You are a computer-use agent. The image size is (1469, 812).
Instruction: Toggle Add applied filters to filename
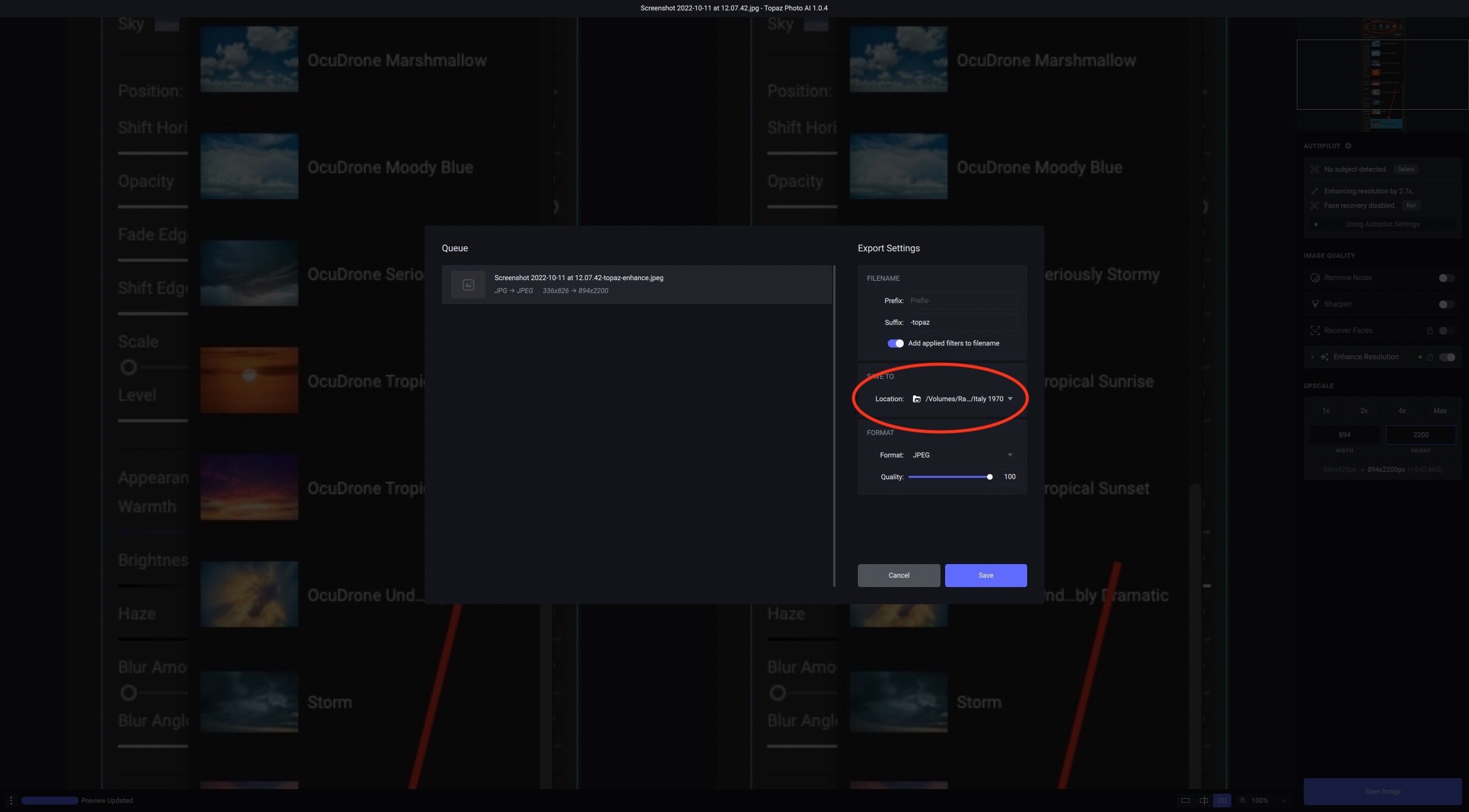click(895, 343)
